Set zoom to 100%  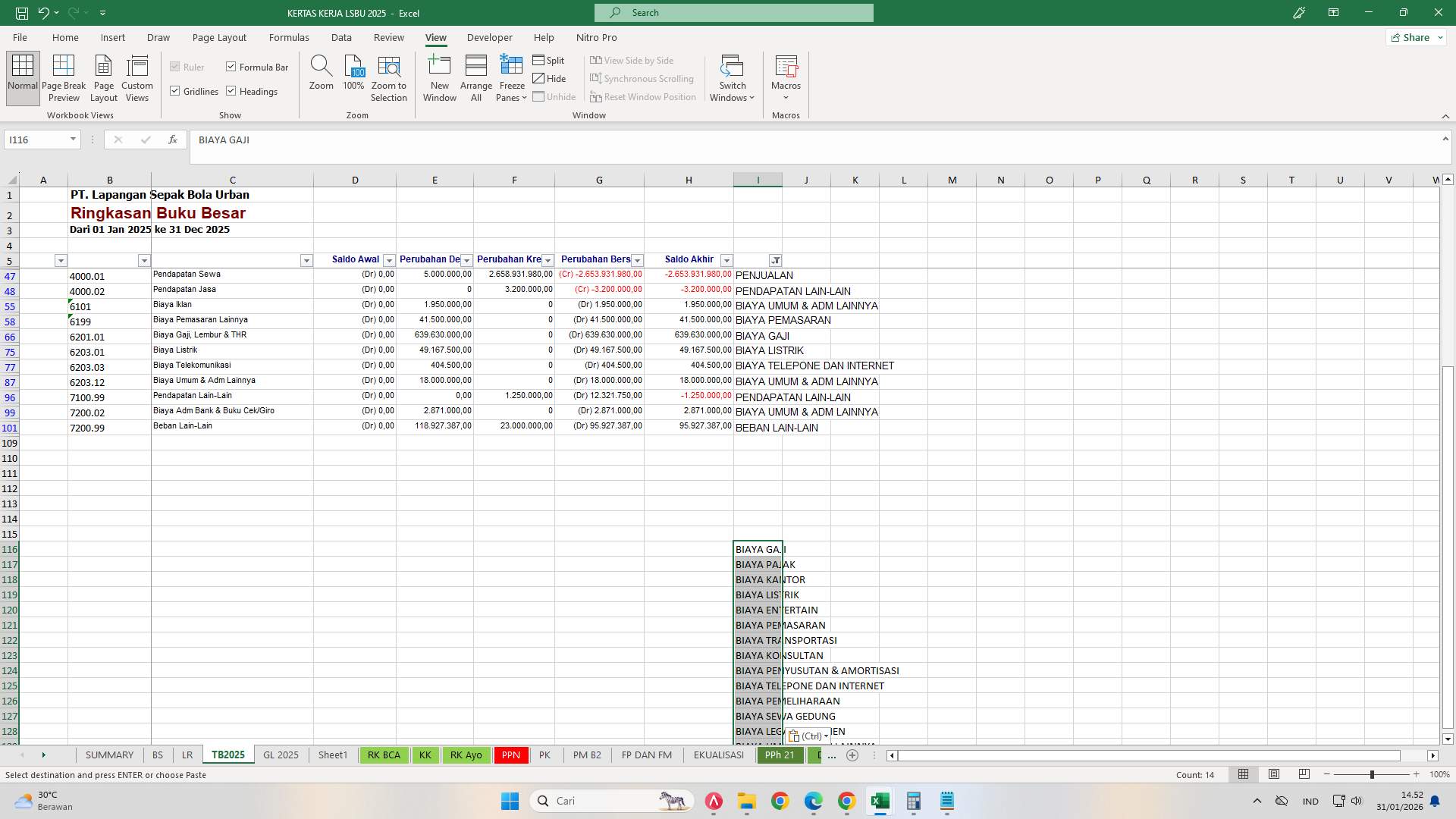point(353,76)
